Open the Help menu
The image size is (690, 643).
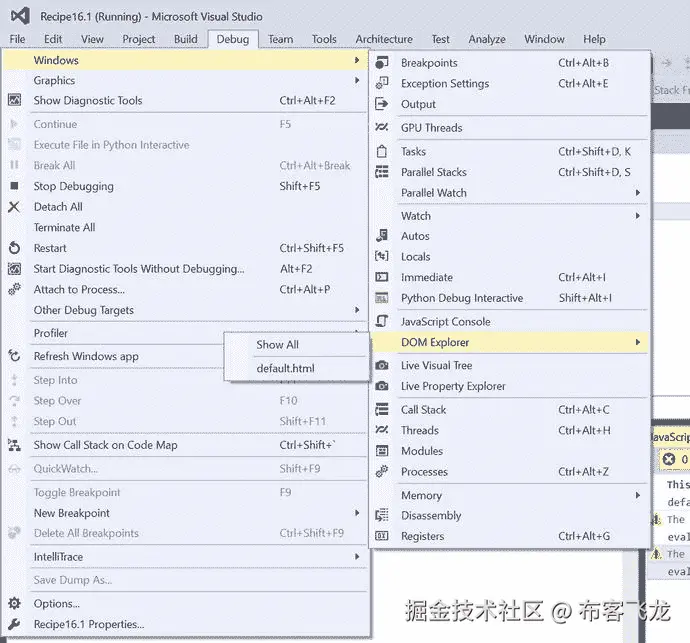pyautogui.click(x=594, y=39)
